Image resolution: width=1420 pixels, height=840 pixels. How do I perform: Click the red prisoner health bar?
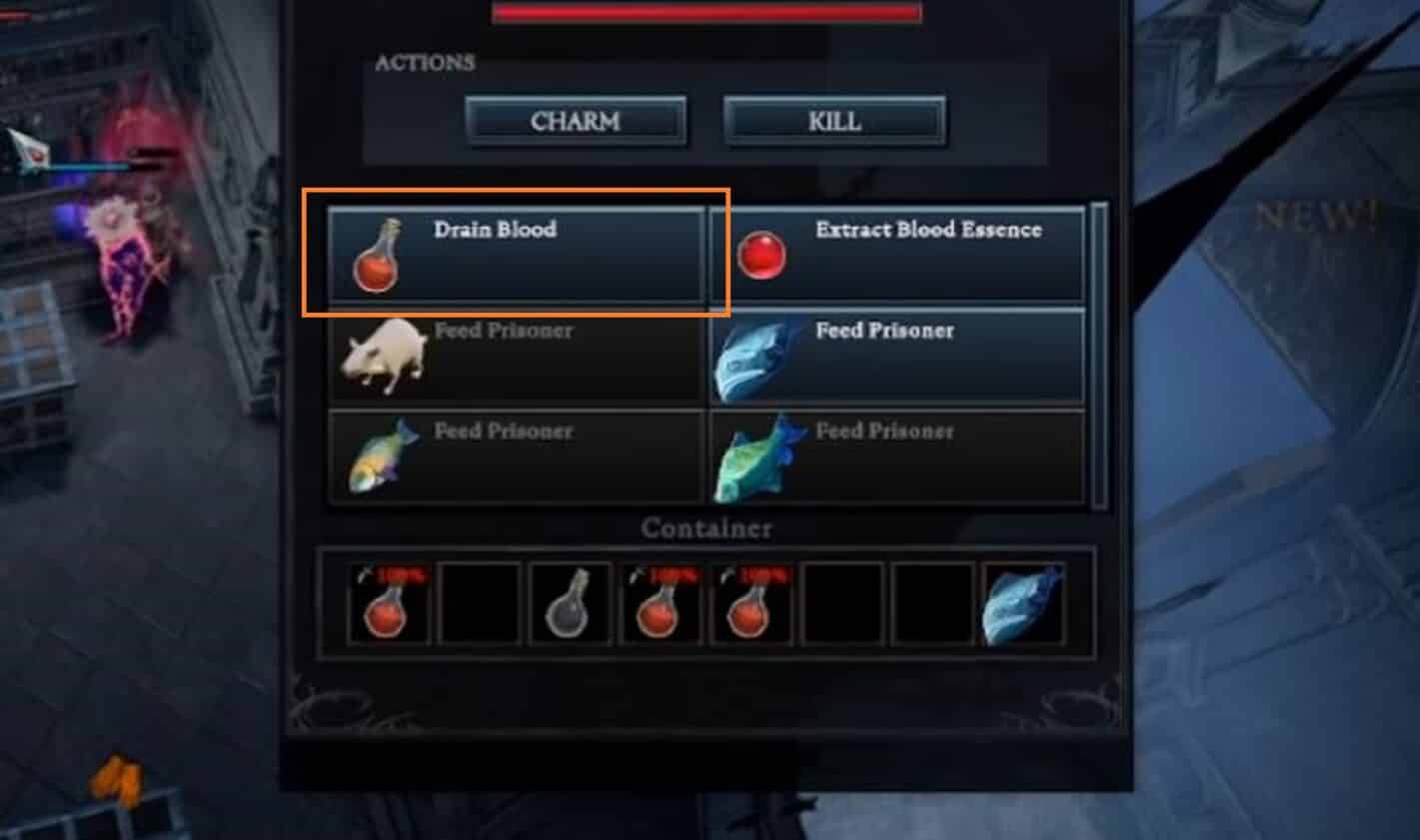tap(707, 11)
